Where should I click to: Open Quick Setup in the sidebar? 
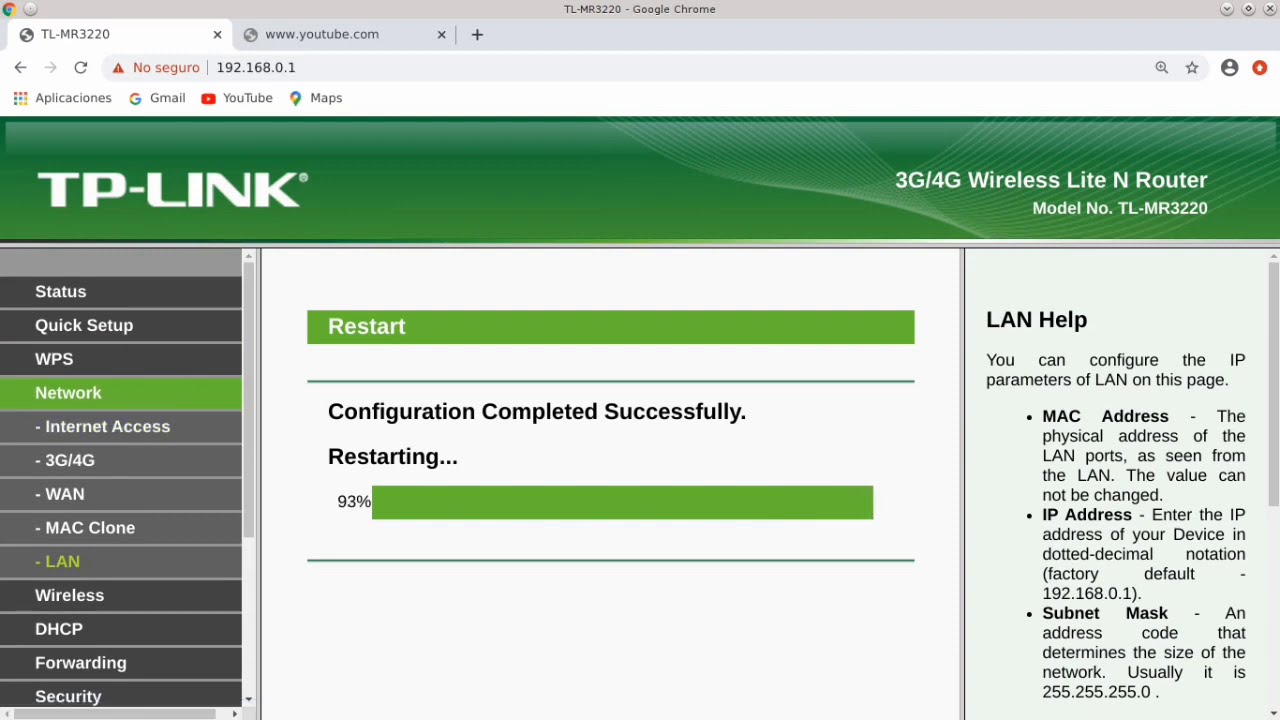click(x=121, y=325)
